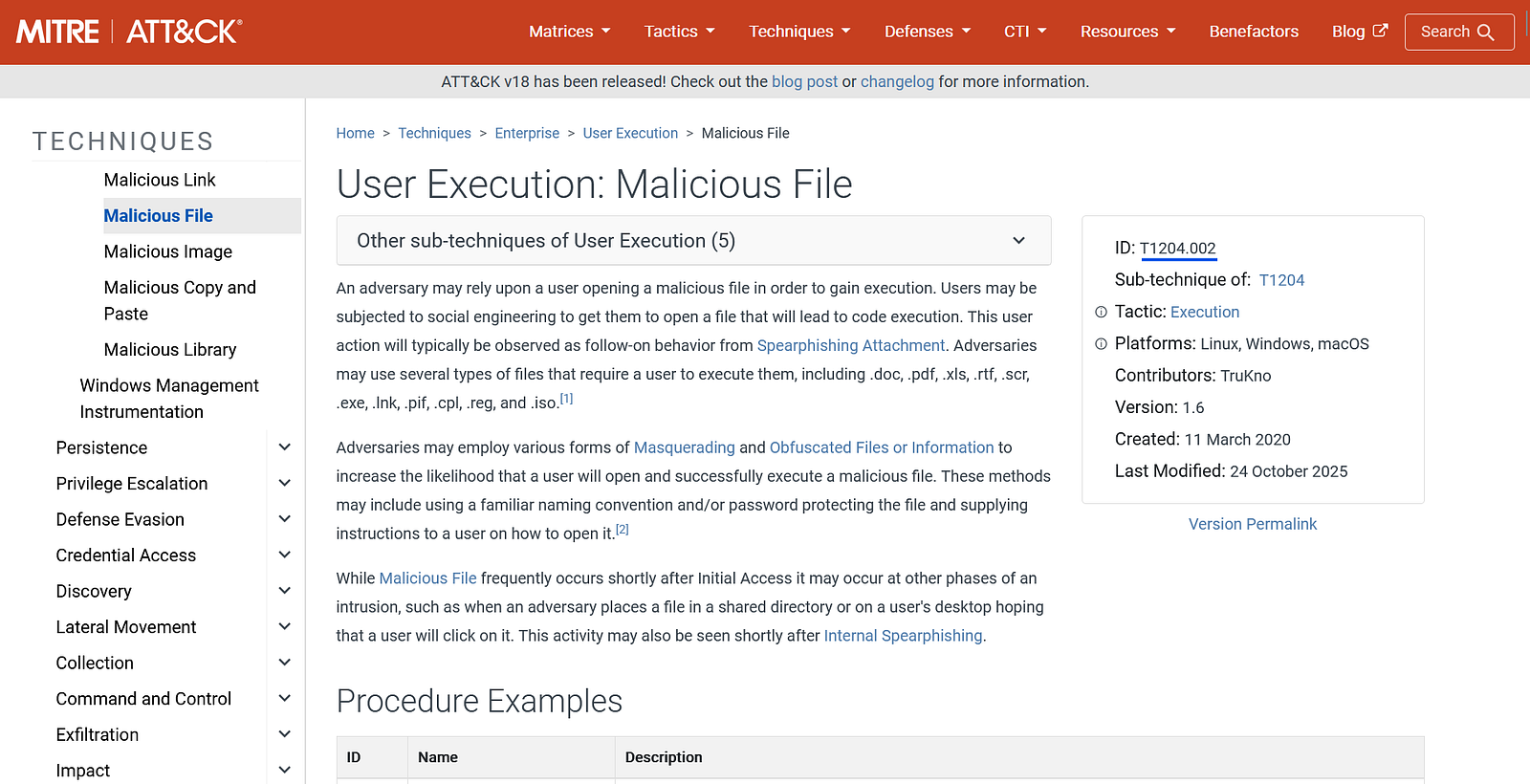Screen dimensions: 1530x784
Task: Select Malicious Library in sidebar
Action: (x=170, y=350)
